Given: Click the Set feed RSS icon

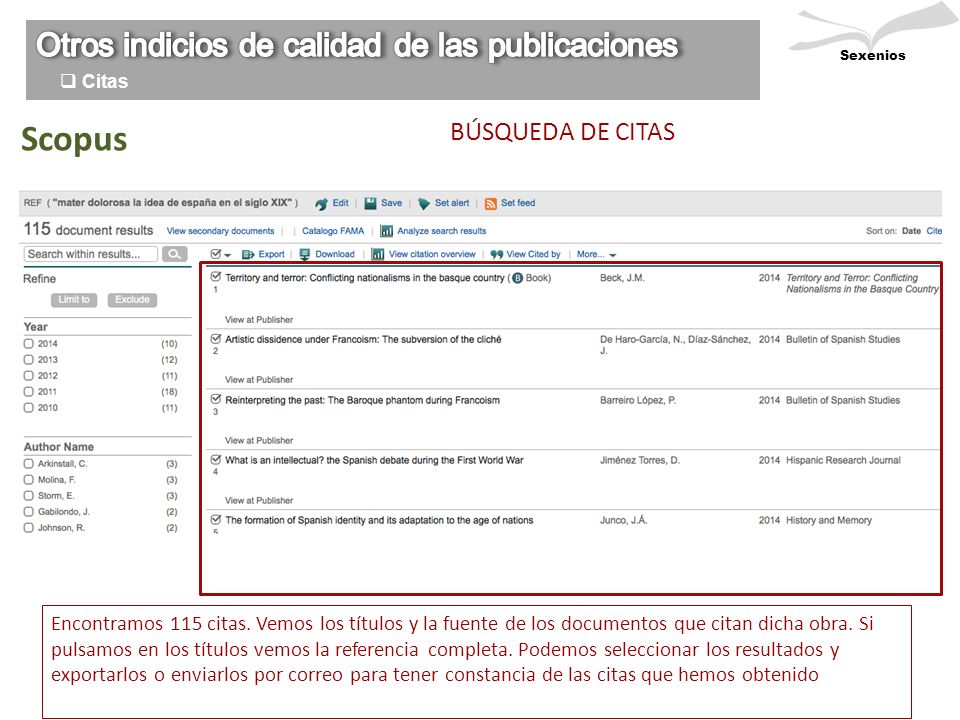Looking at the screenshot, I should click(x=490, y=204).
